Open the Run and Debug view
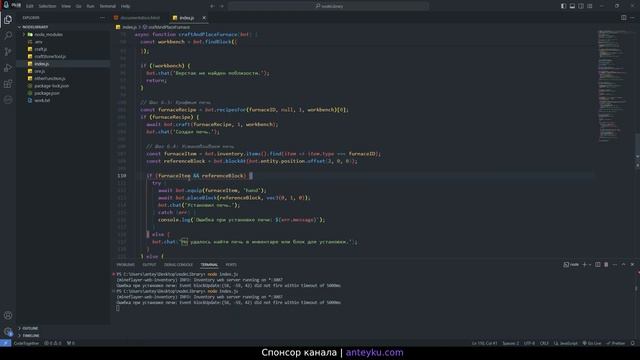This screenshot has height=360, width=640. tap(8, 68)
